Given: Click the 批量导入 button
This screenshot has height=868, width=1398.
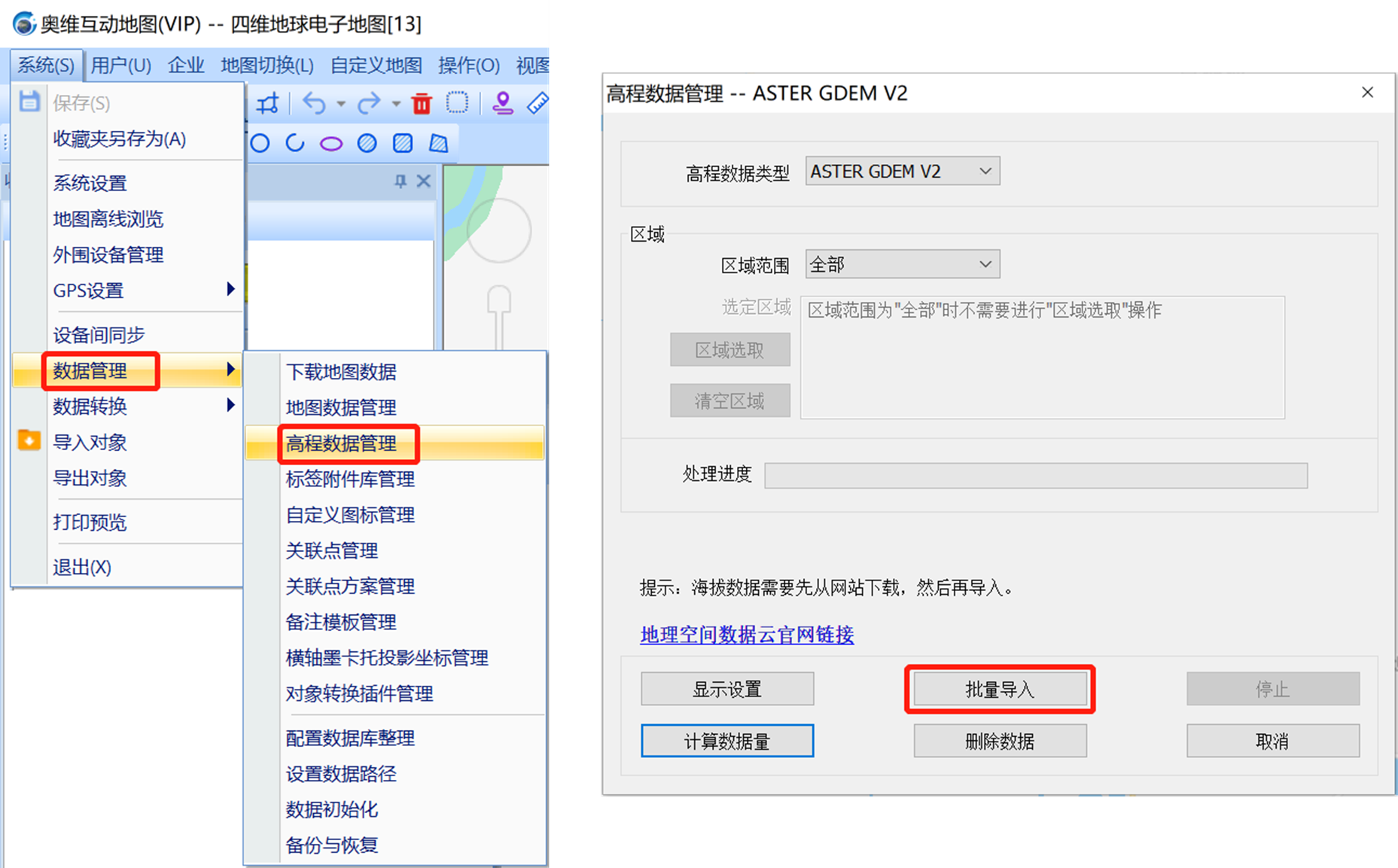Looking at the screenshot, I should tap(999, 690).
